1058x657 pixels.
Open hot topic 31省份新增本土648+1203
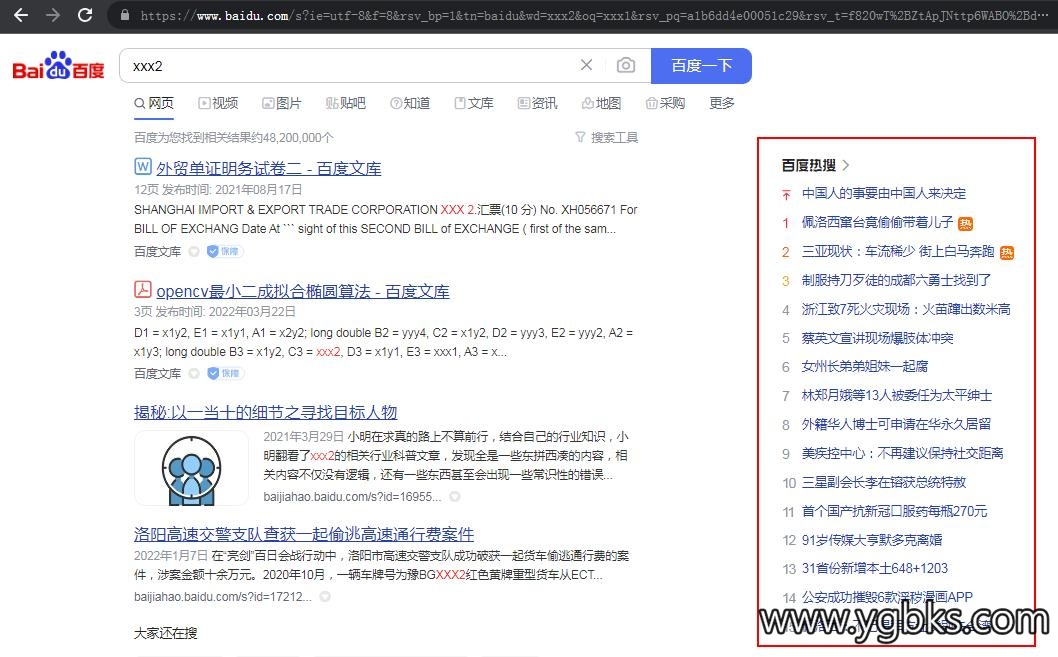[874, 568]
